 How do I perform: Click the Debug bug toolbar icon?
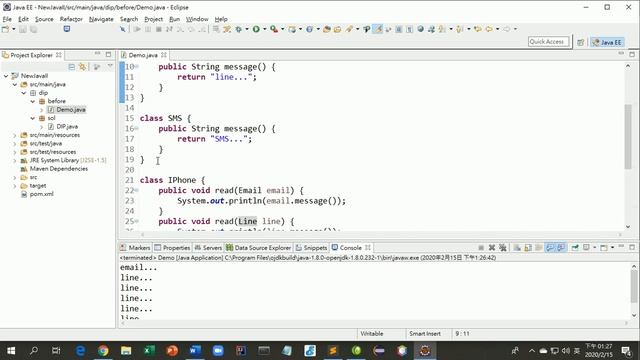click(238, 29)
